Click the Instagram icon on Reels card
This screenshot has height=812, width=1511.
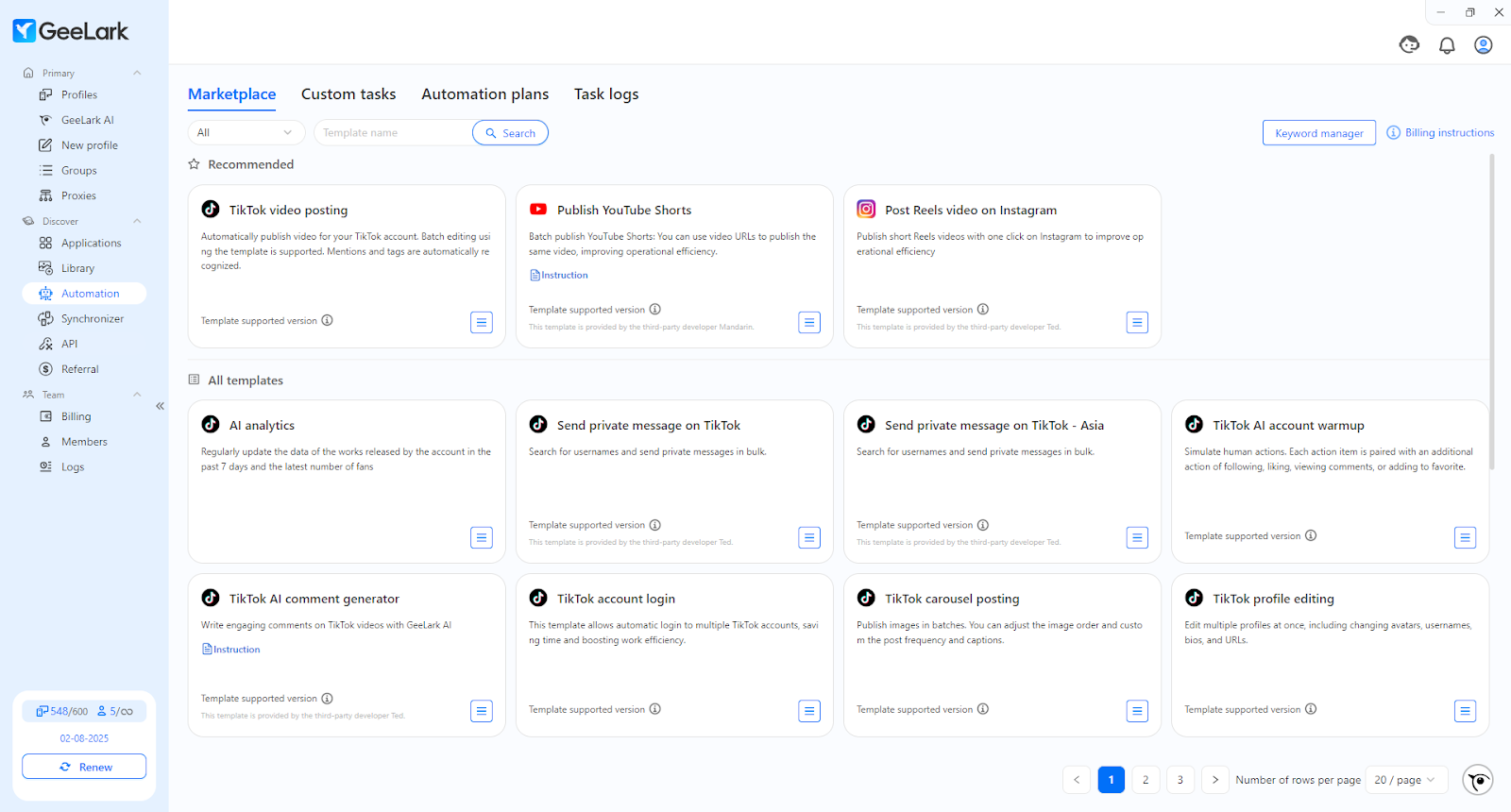click(866, 210)
